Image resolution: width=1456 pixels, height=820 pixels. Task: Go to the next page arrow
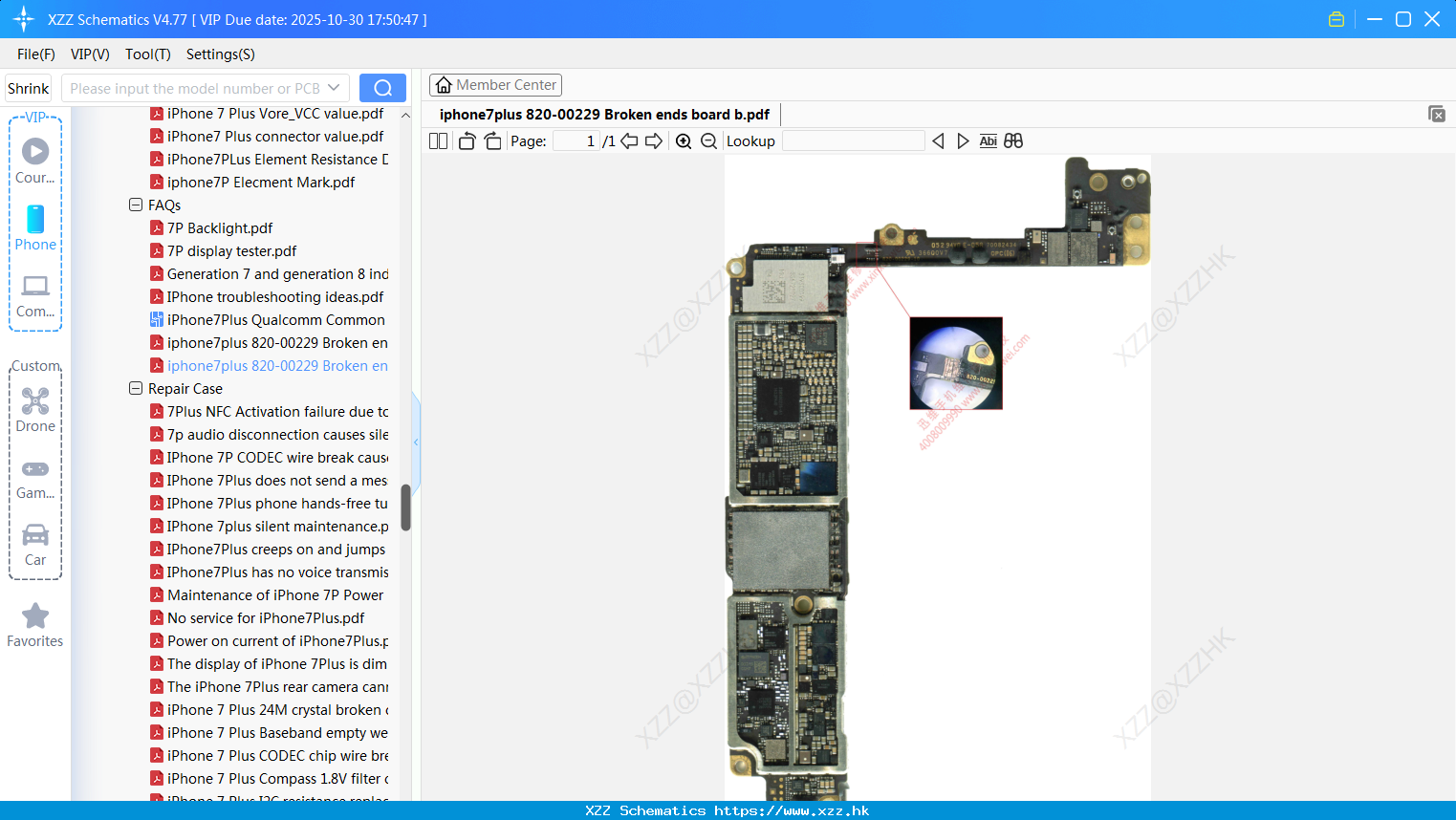[654, 141]
